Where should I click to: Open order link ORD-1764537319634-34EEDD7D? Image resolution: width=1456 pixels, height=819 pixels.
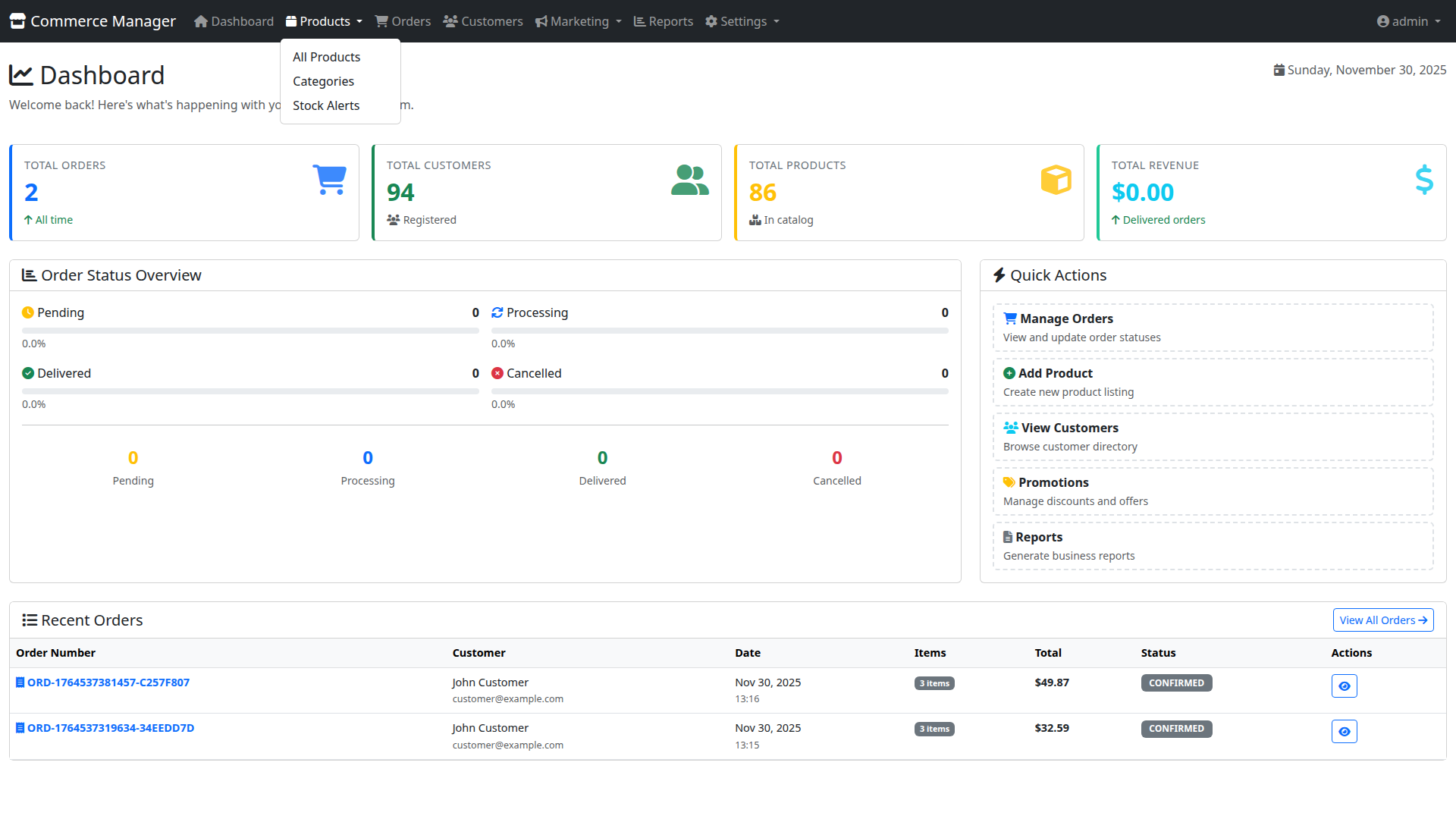click(111, 728)
